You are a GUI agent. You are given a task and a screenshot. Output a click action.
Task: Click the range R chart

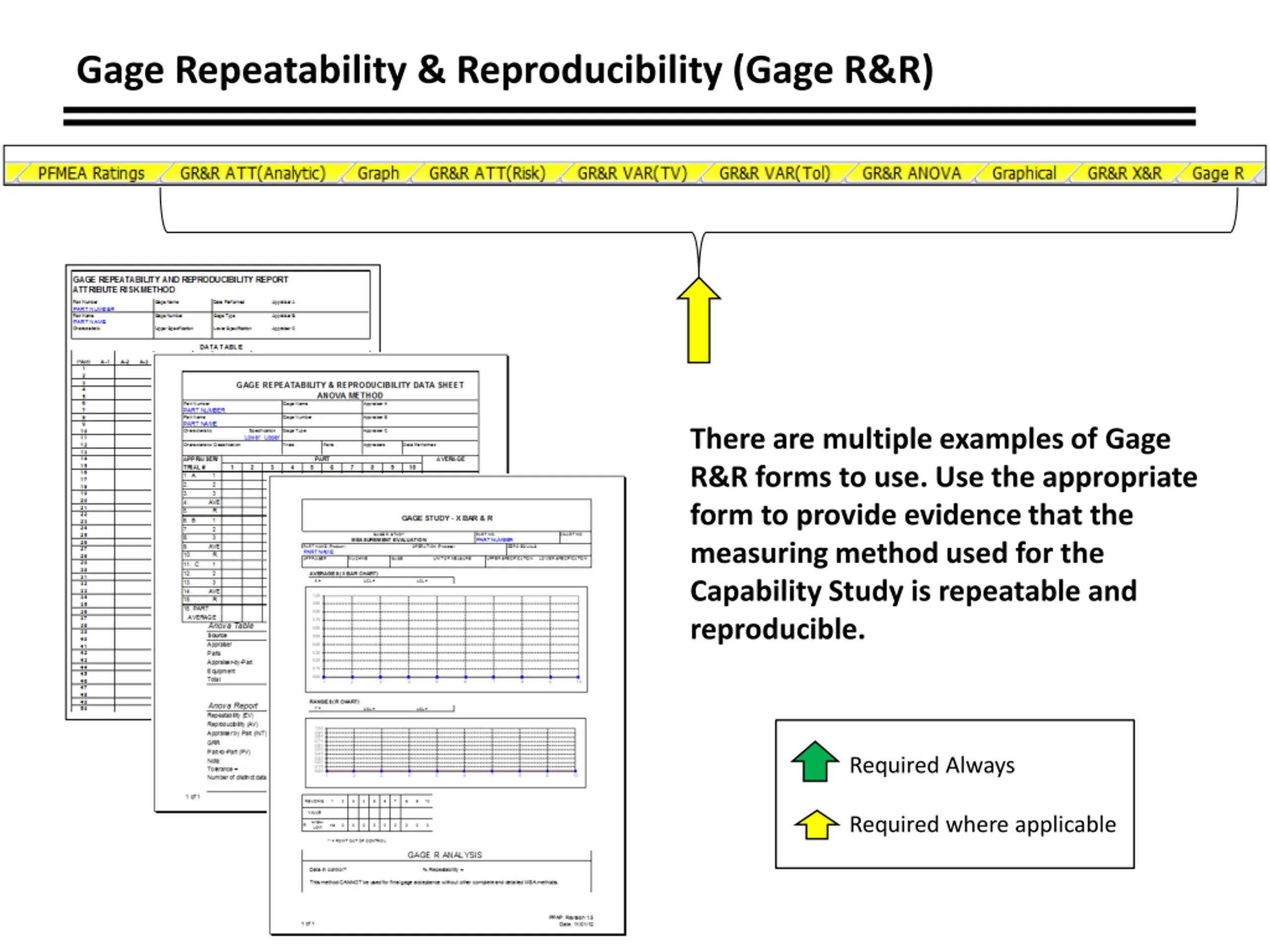445,753
